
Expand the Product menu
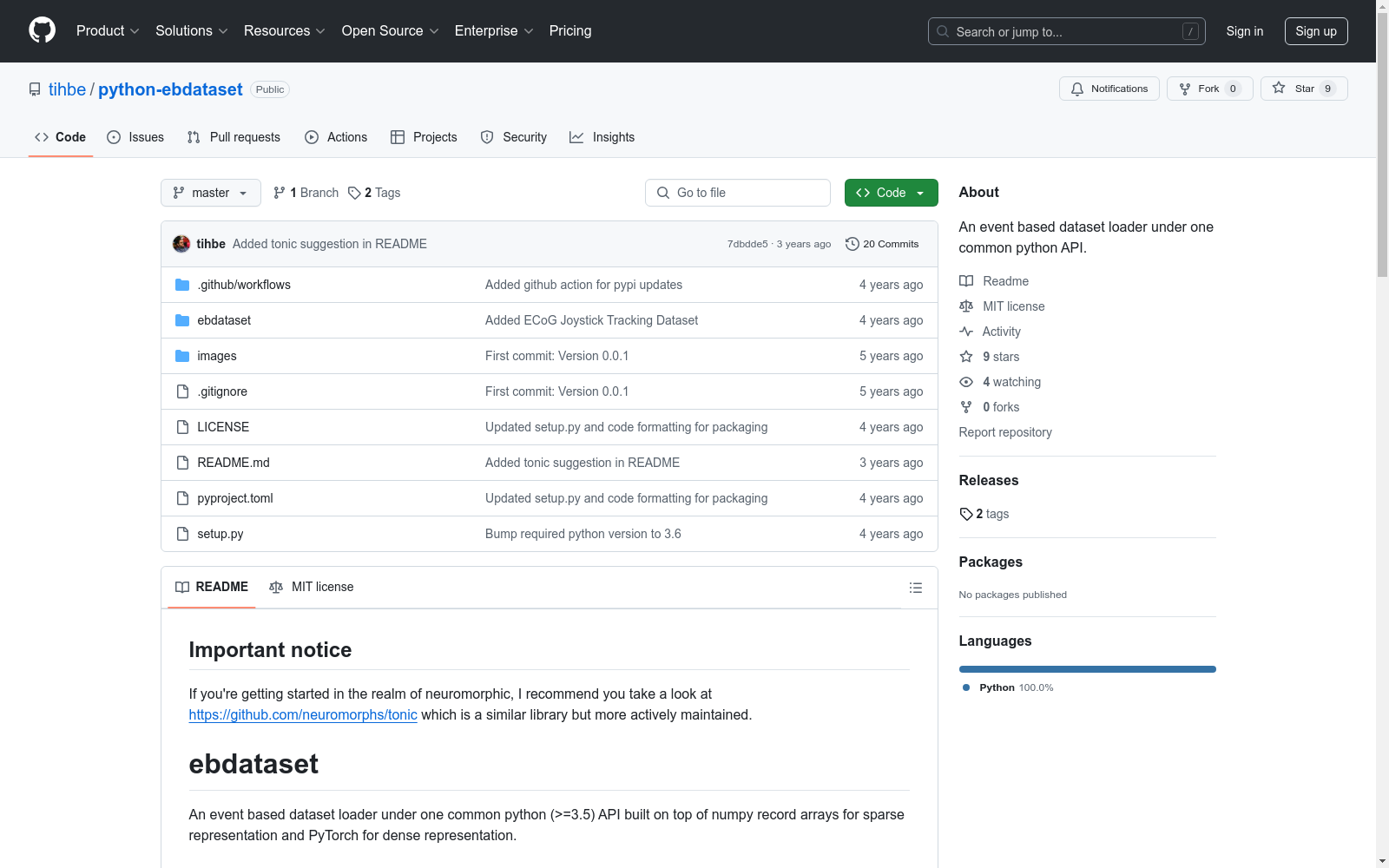[108, 30]
